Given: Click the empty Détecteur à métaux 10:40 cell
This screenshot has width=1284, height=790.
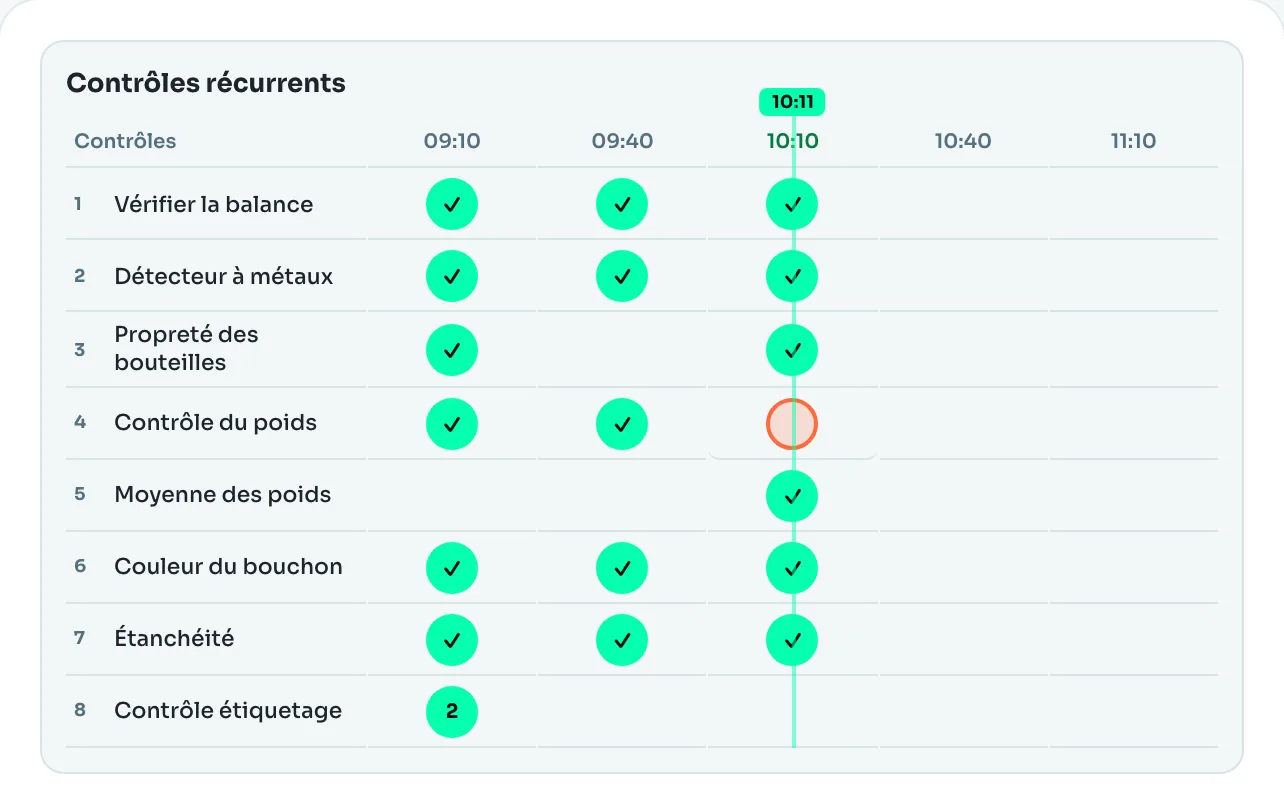Looking at the screenshot, I should pos(963,276).
